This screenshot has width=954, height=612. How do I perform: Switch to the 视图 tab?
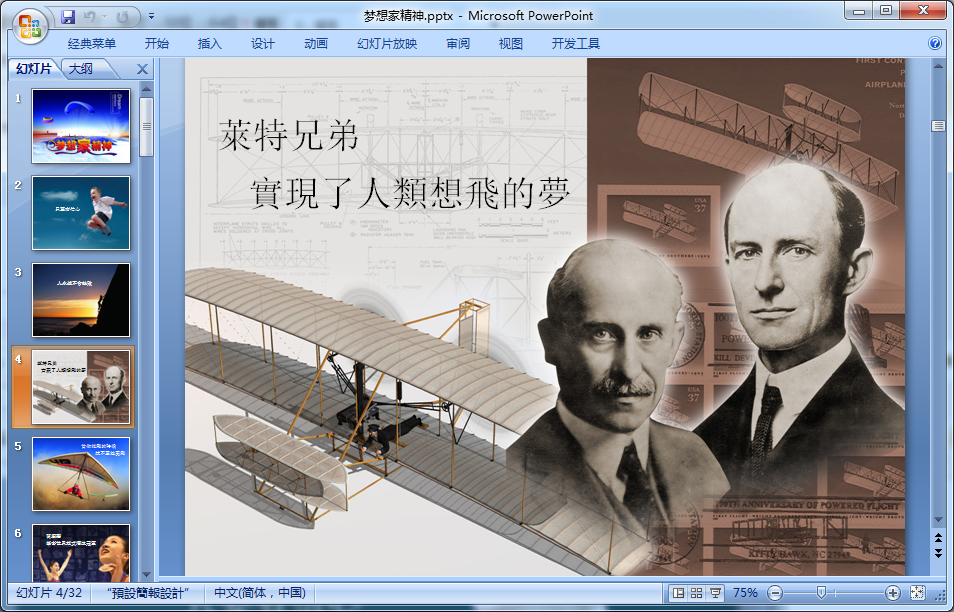pyautogui.click(x=510, y=44)
